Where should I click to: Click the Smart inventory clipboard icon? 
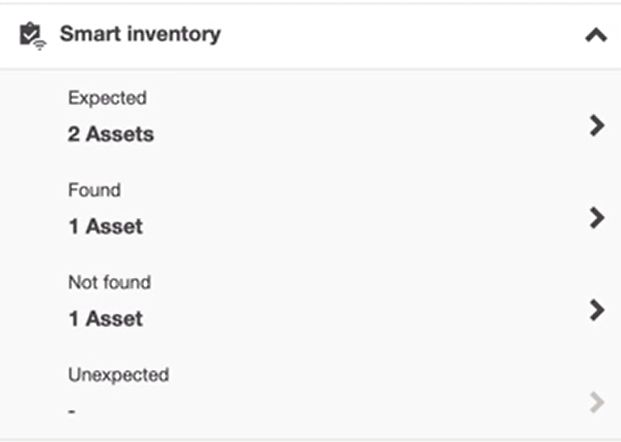coord(33,36)
